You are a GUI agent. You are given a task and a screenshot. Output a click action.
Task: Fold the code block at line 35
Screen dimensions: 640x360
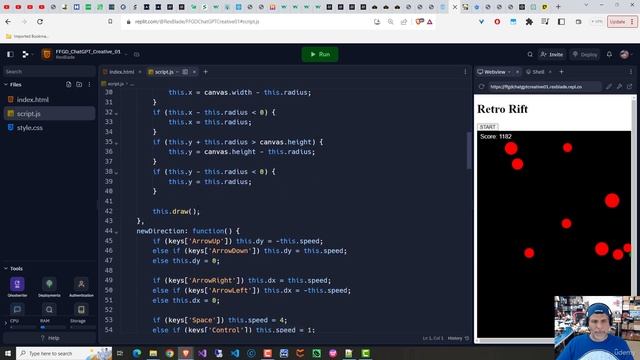click(116, 143)
